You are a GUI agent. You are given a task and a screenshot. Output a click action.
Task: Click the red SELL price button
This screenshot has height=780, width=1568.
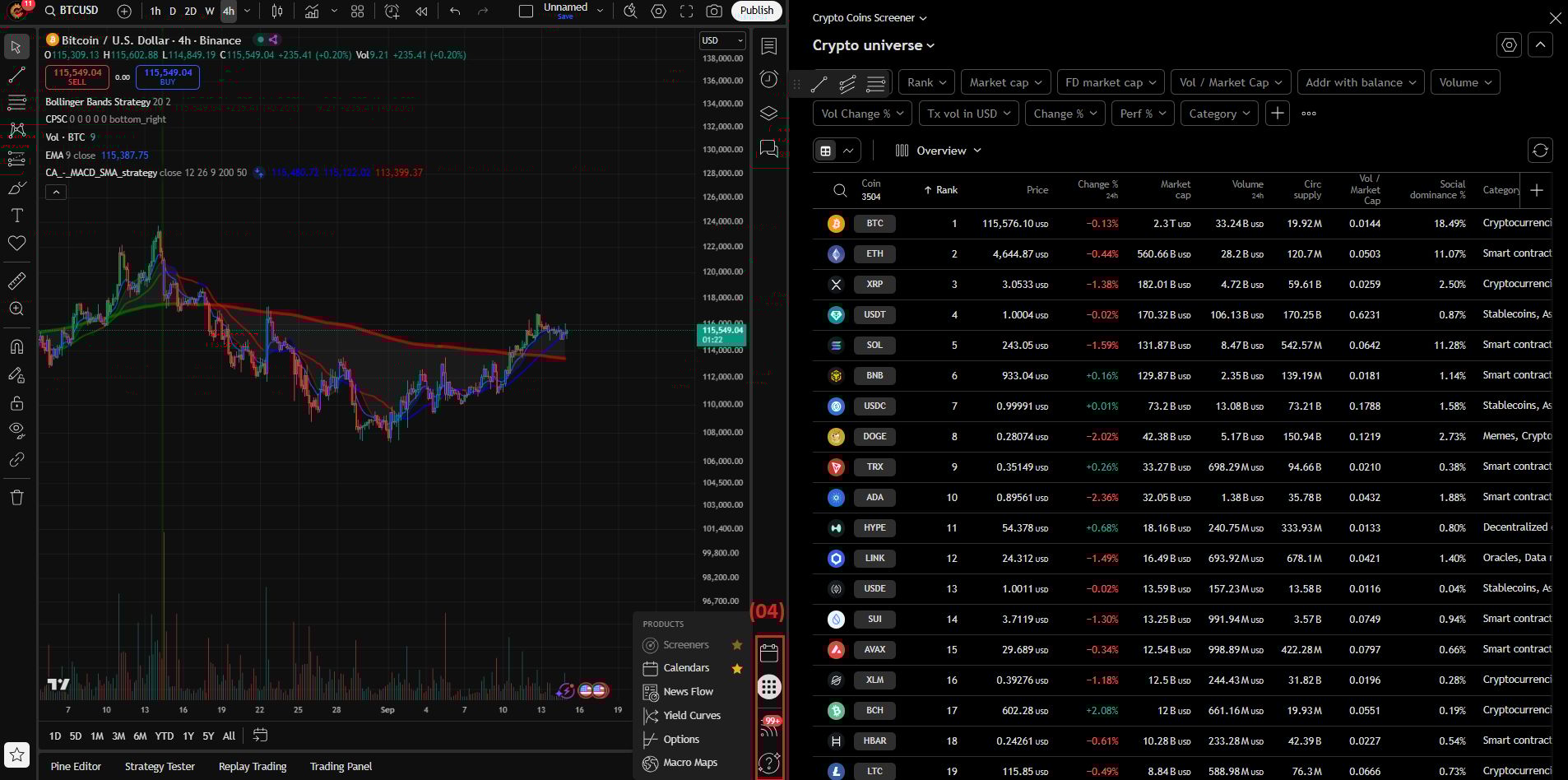[77, 77]
